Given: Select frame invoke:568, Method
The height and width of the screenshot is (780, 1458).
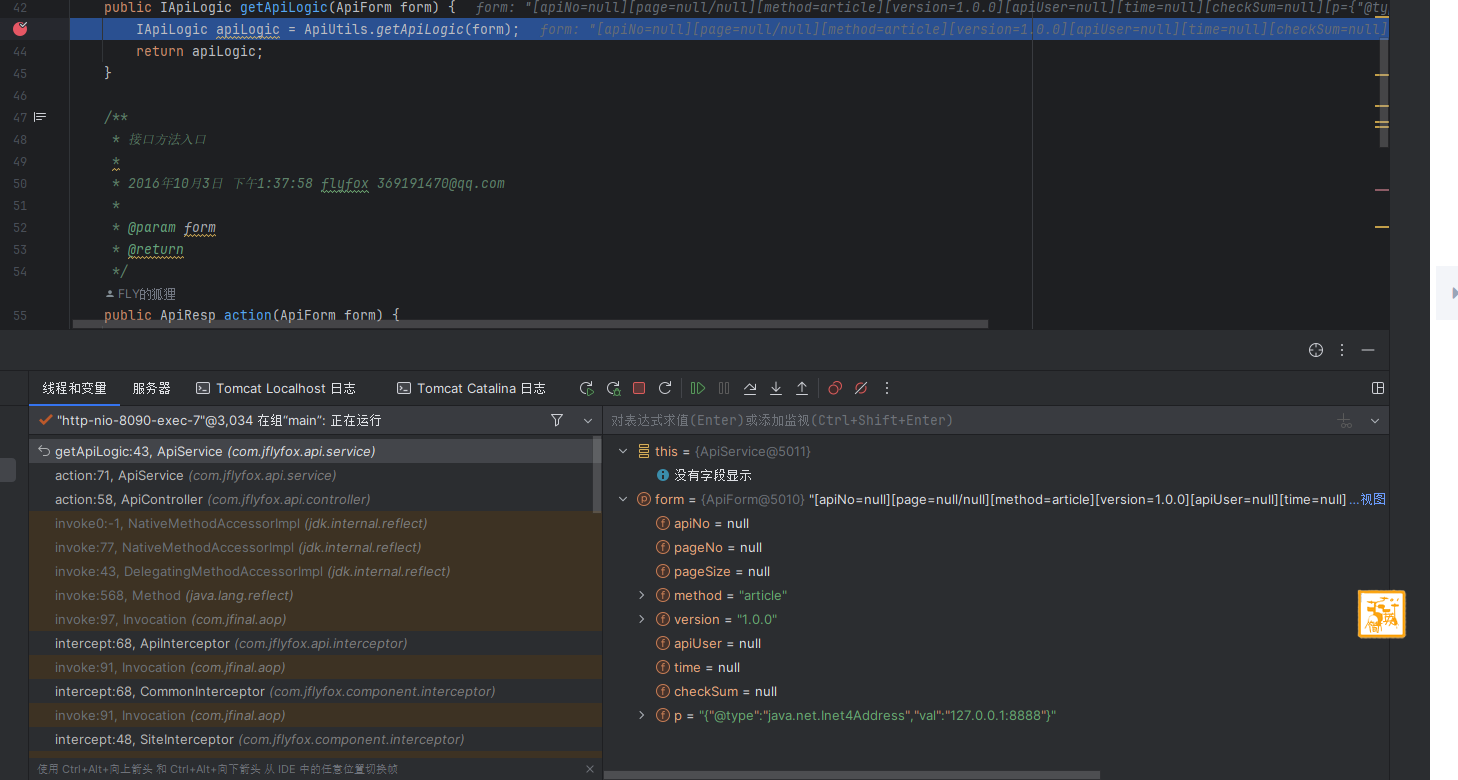Looking at the screenshot, I should point(315,596).
